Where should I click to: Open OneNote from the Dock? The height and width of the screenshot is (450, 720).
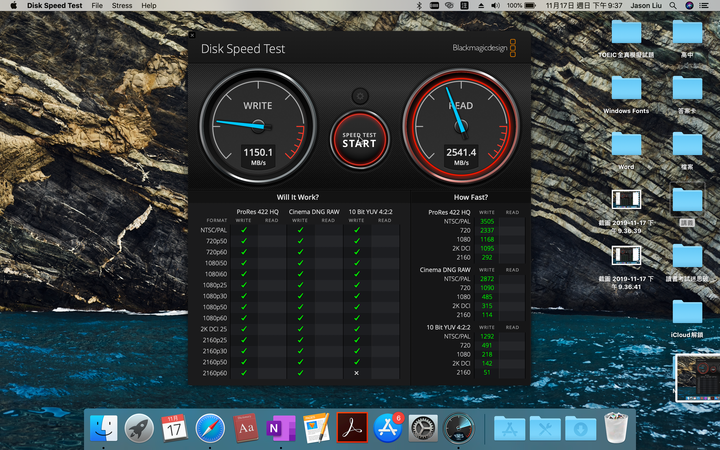[x=281, y=428]
